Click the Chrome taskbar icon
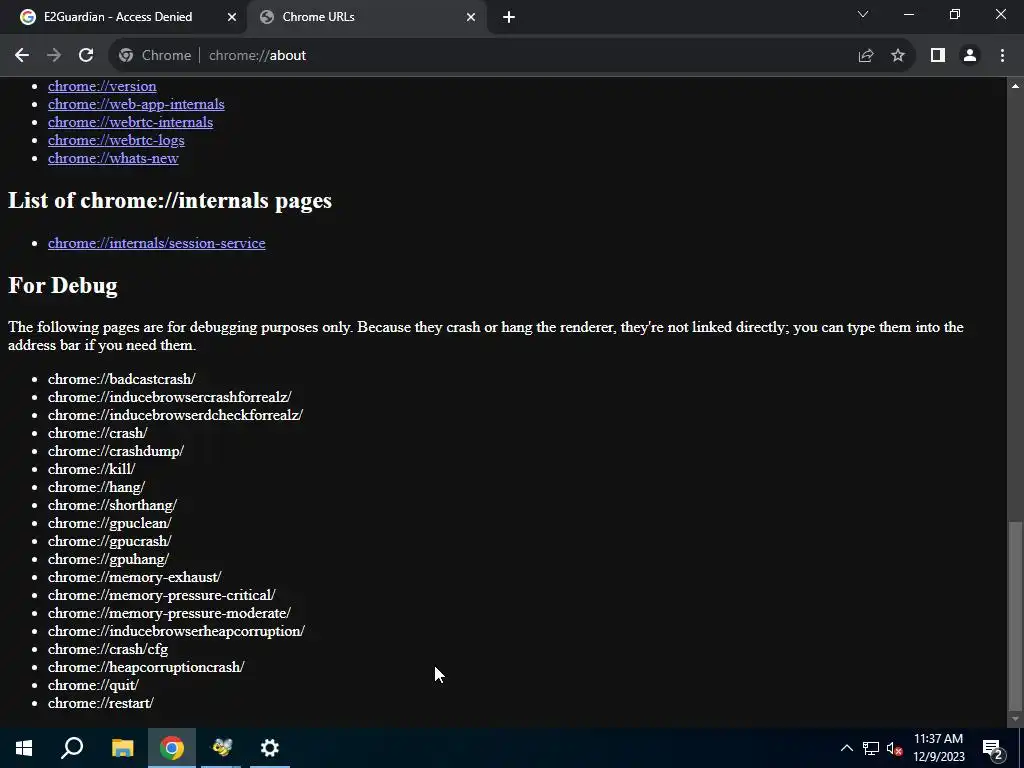Screen dimensions: 1024x768 click(172, 748)
